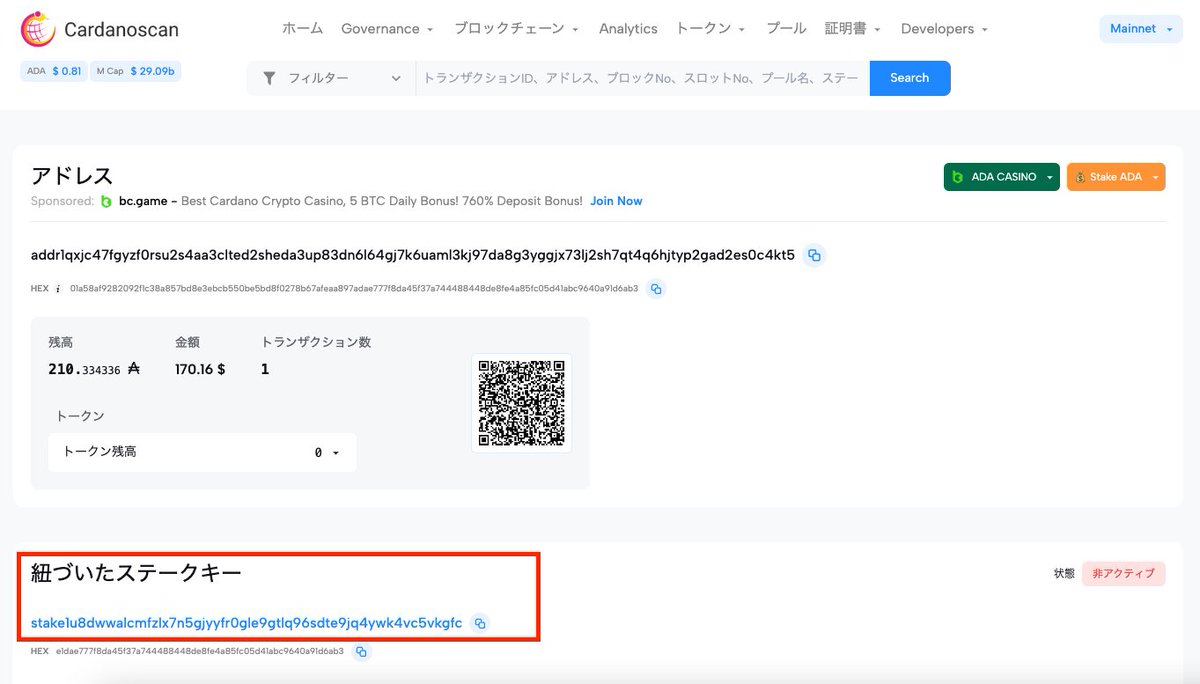Focus the transaction ID search input field
This screenshot has width=1200, height=684.
click(642, 78)
